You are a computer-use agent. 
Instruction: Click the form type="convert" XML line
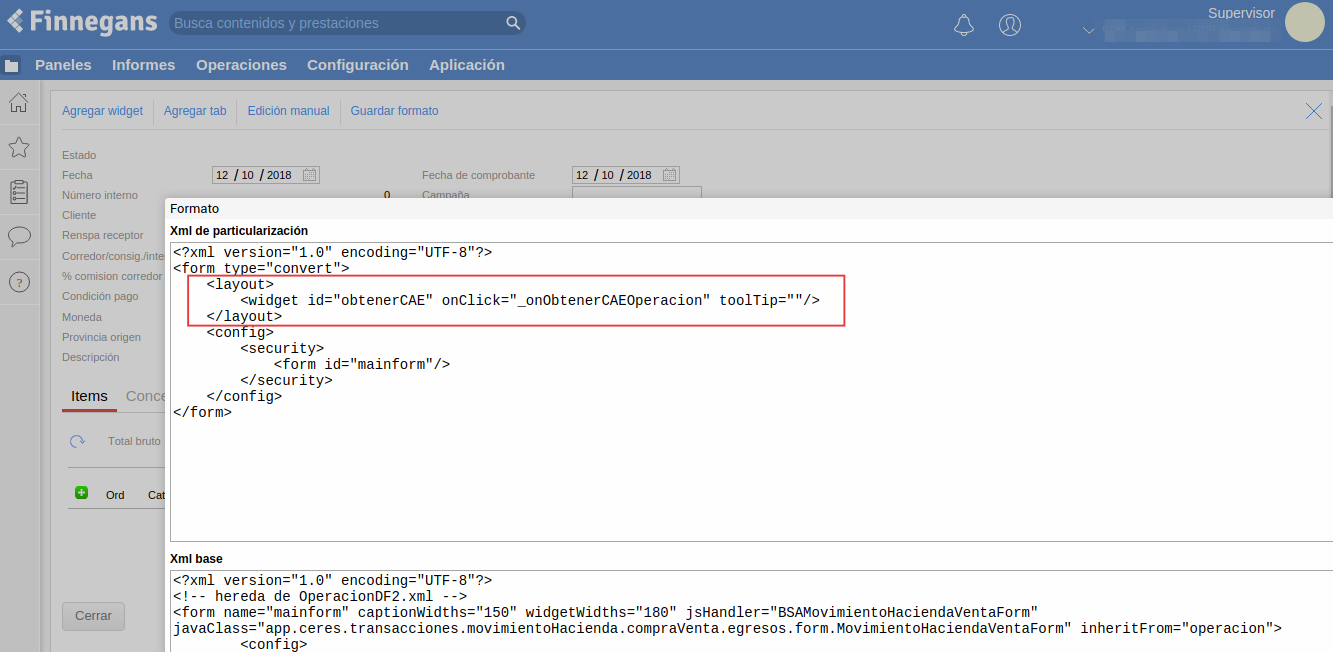point(261,268)
